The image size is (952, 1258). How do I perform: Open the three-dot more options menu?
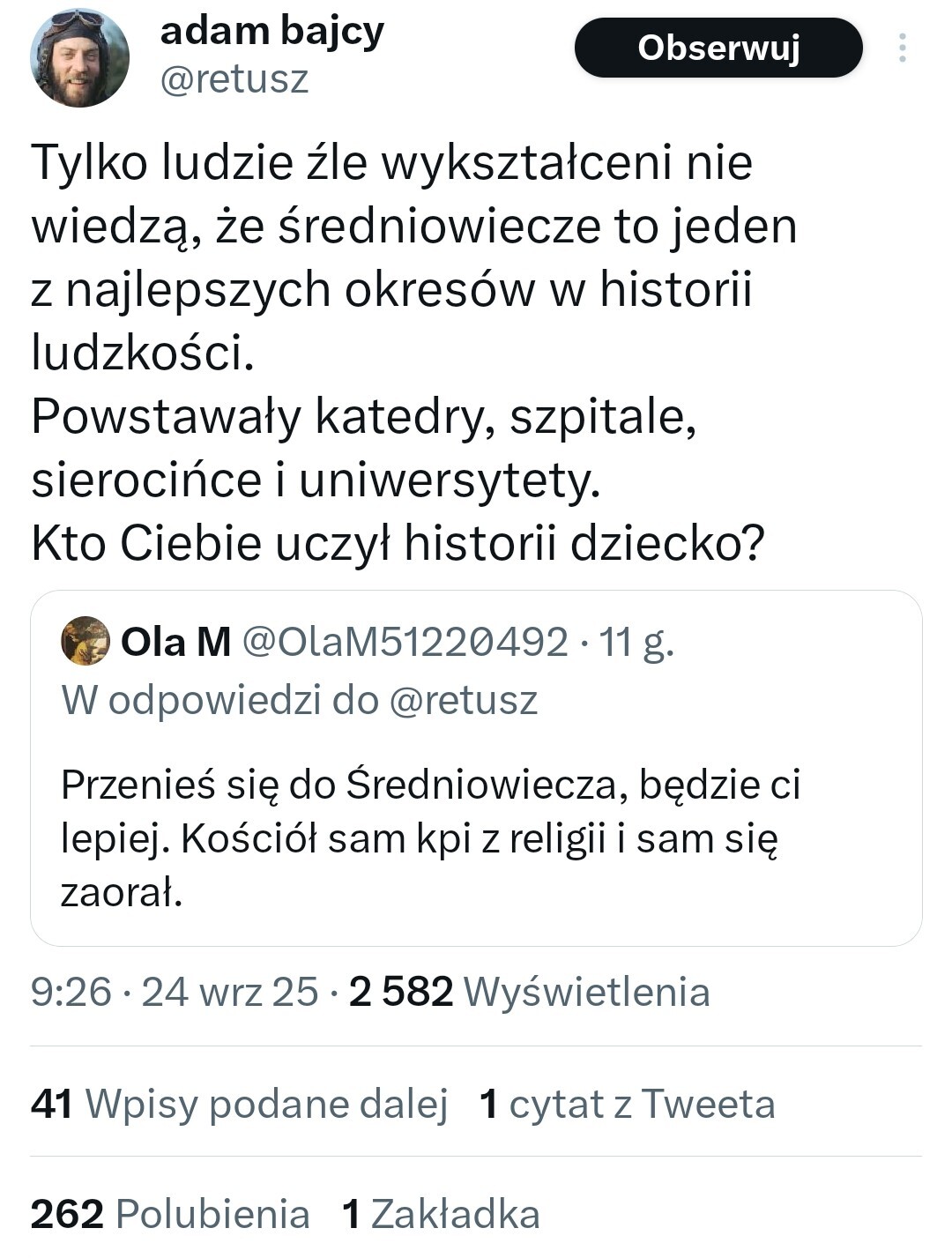tap(902, 48)
